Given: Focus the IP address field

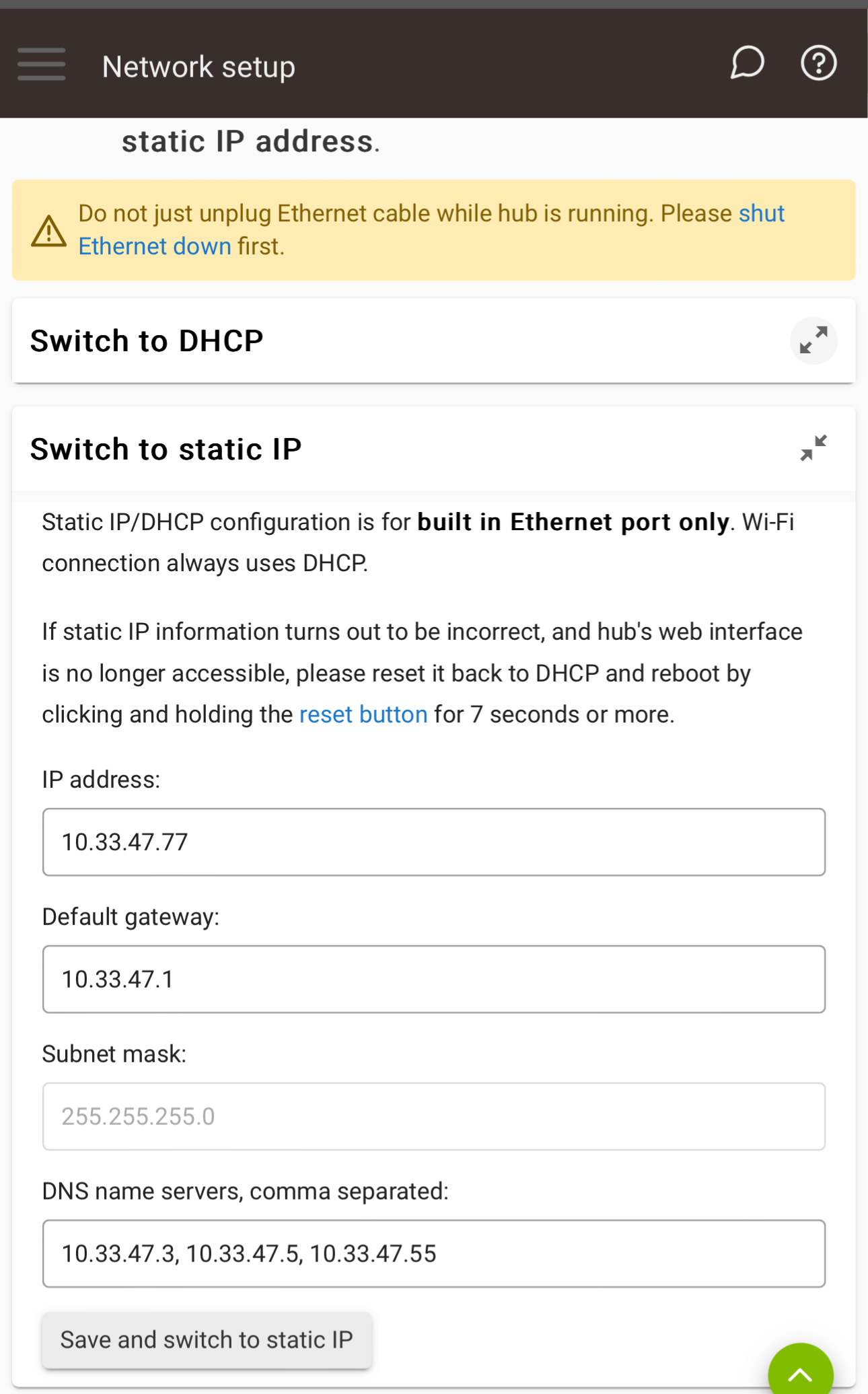Looking at the screenshot, I should click(x=434, y=842).
